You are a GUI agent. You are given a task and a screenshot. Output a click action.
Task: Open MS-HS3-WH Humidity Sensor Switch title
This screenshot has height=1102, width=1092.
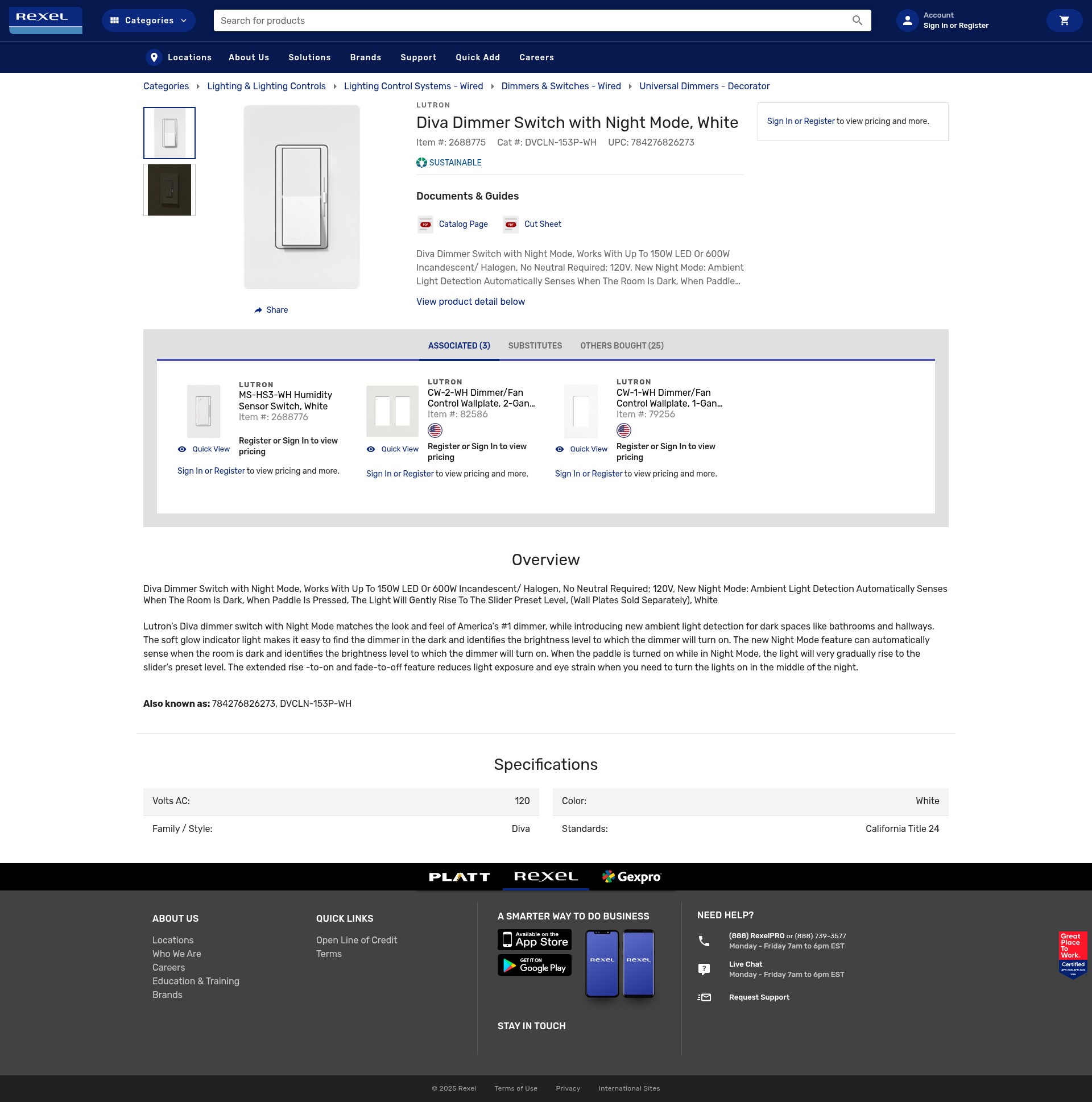(286, 400)
